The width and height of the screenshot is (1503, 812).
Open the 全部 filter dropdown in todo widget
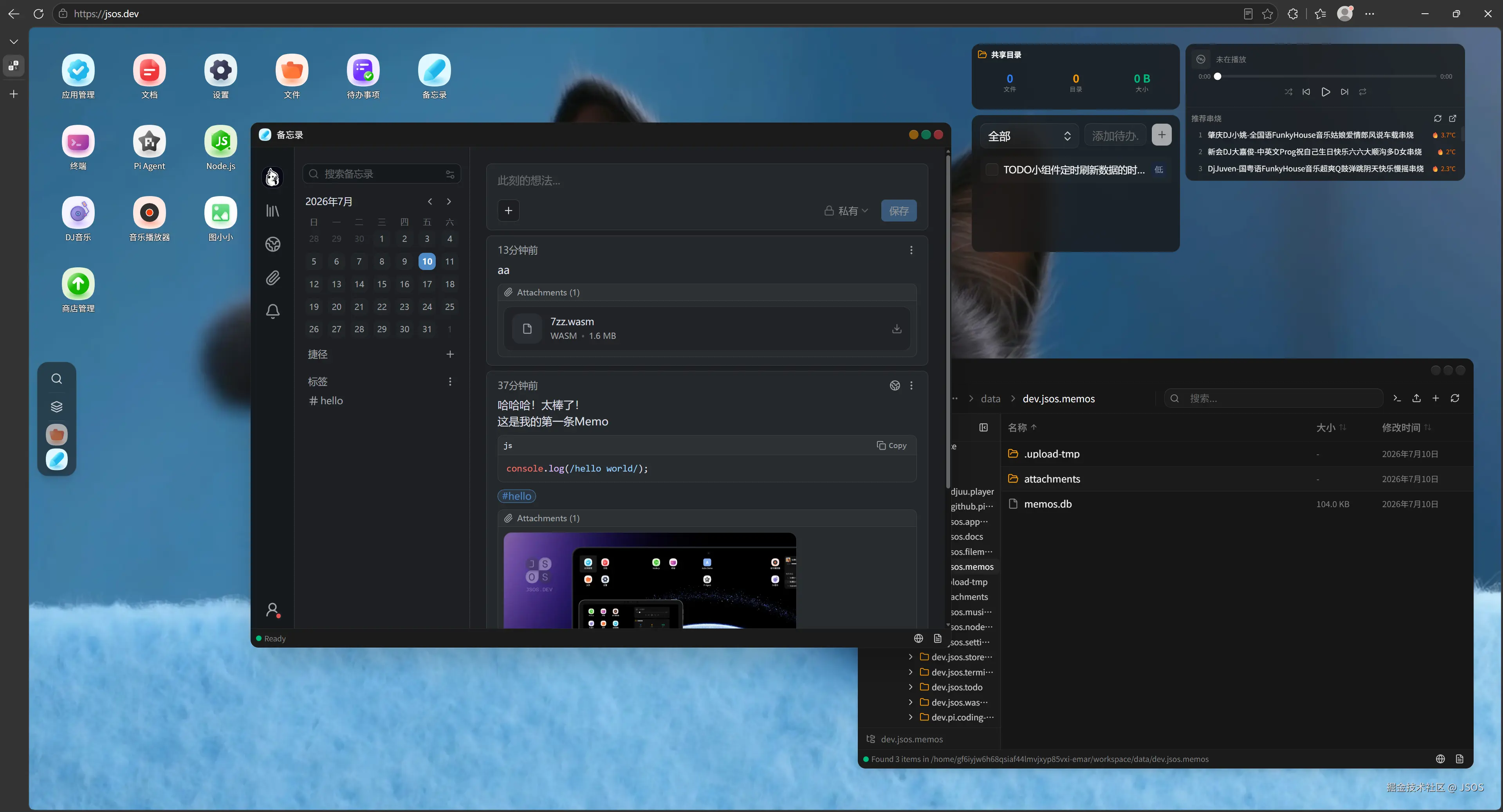point(1029,136)
